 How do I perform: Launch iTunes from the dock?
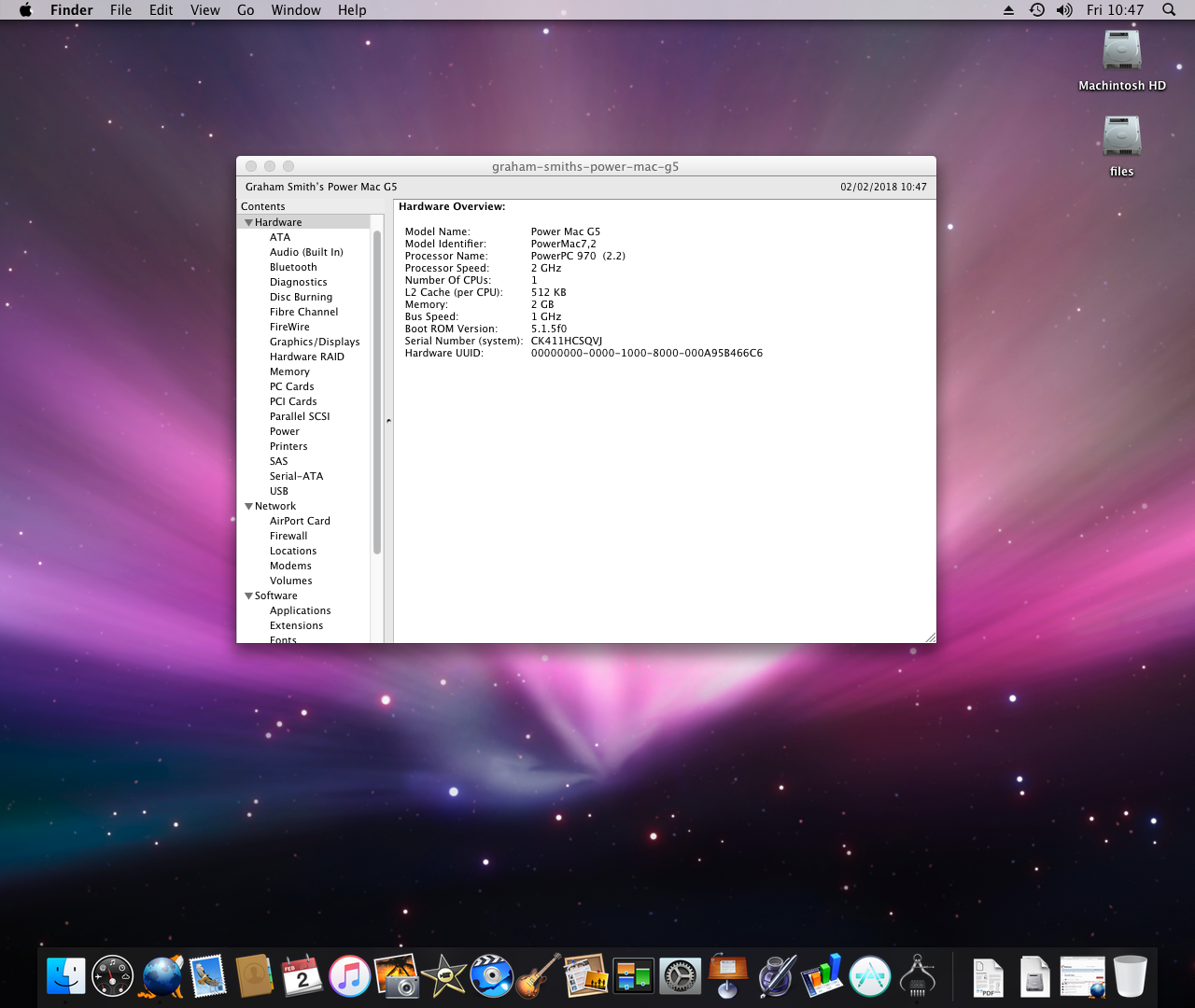click(x=350, y=976)
